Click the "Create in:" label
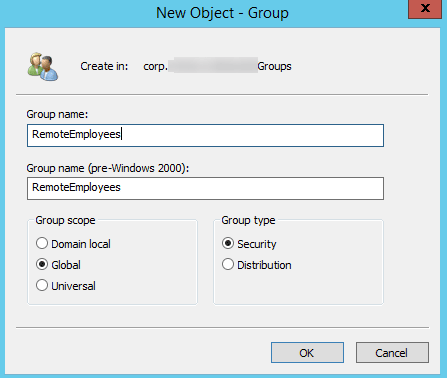Image resolution: width=447 pixels, height=378 pixels. coord(104,66)
